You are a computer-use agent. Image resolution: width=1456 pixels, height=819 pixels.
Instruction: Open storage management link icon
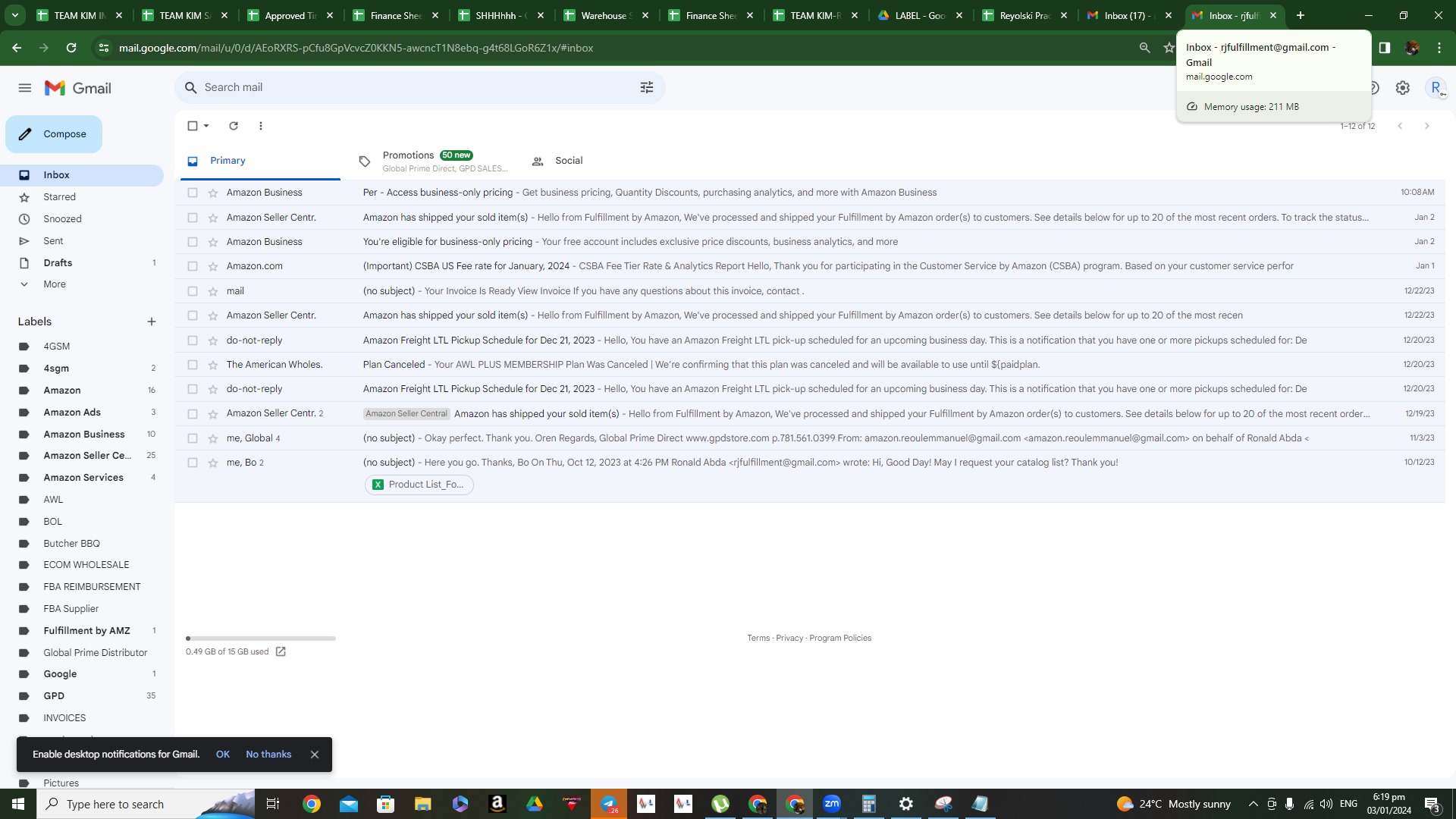(281, 651)
